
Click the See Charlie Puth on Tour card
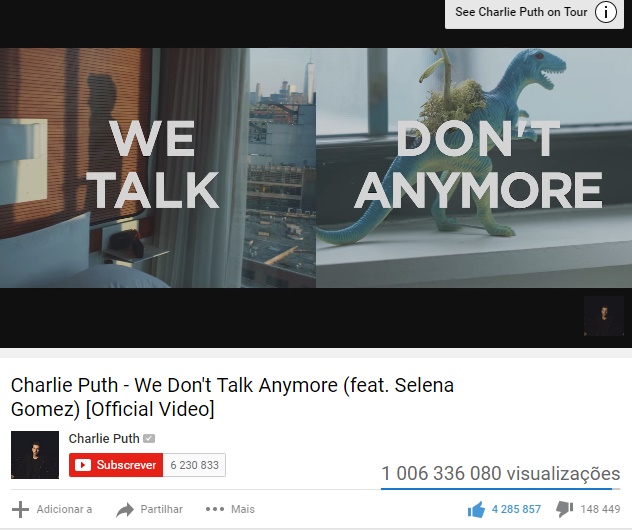(534, 13)
